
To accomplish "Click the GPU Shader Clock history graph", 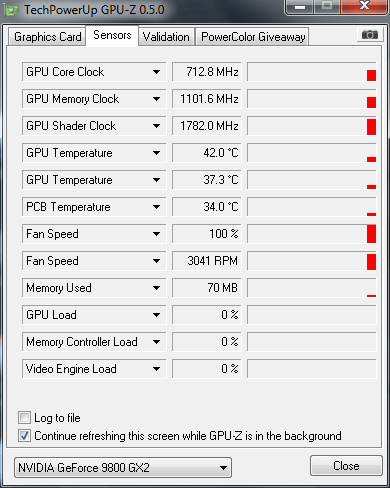I will (x=312, y=126).
